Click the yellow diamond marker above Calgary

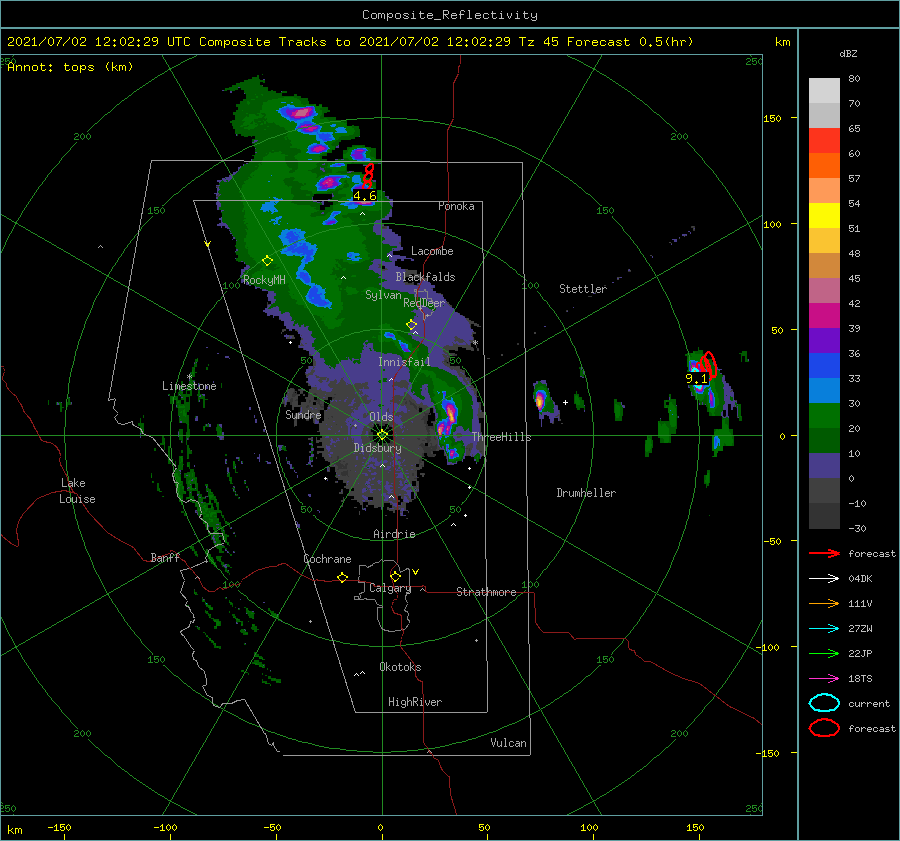coord(395,576)
